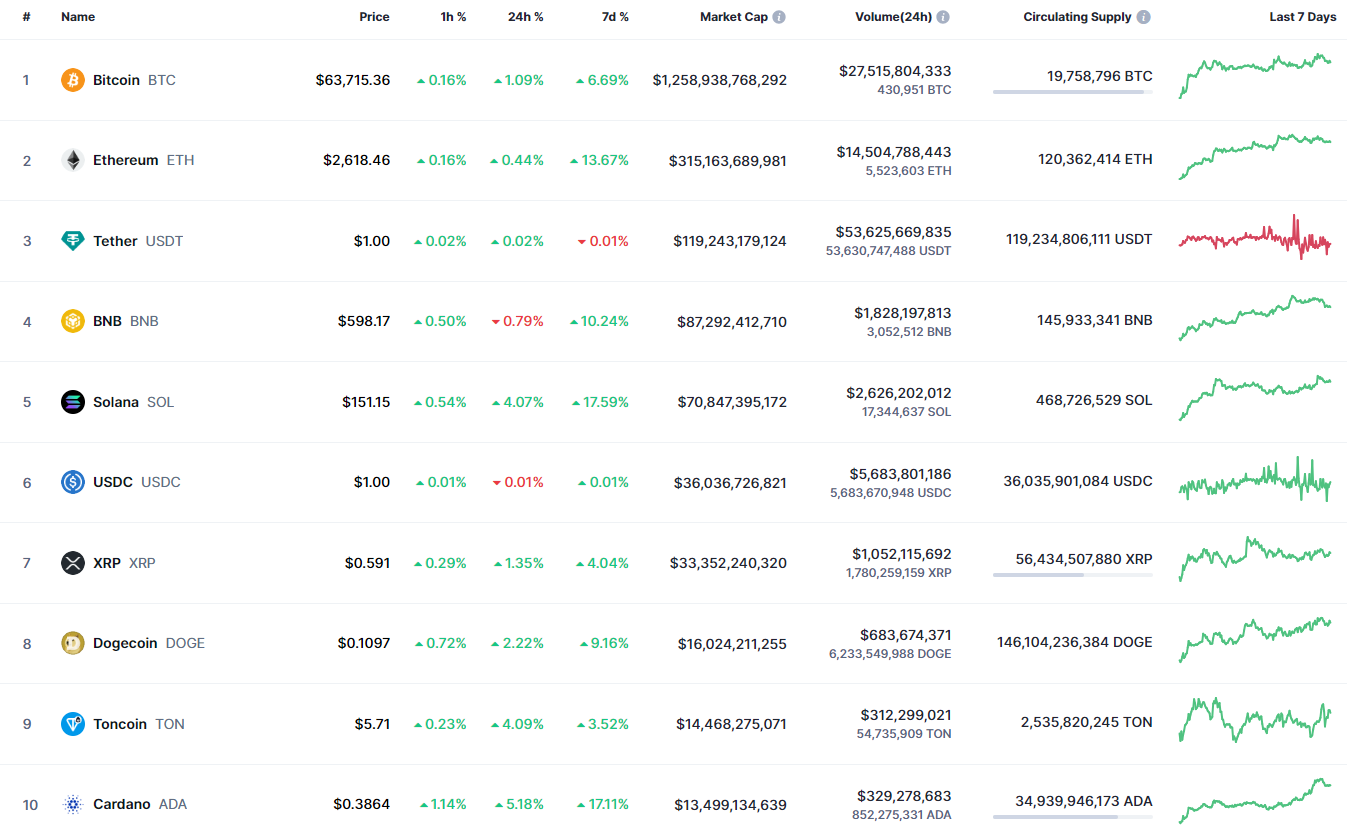Open Bitcoin's 7-day price chart

click(1255, 75)
